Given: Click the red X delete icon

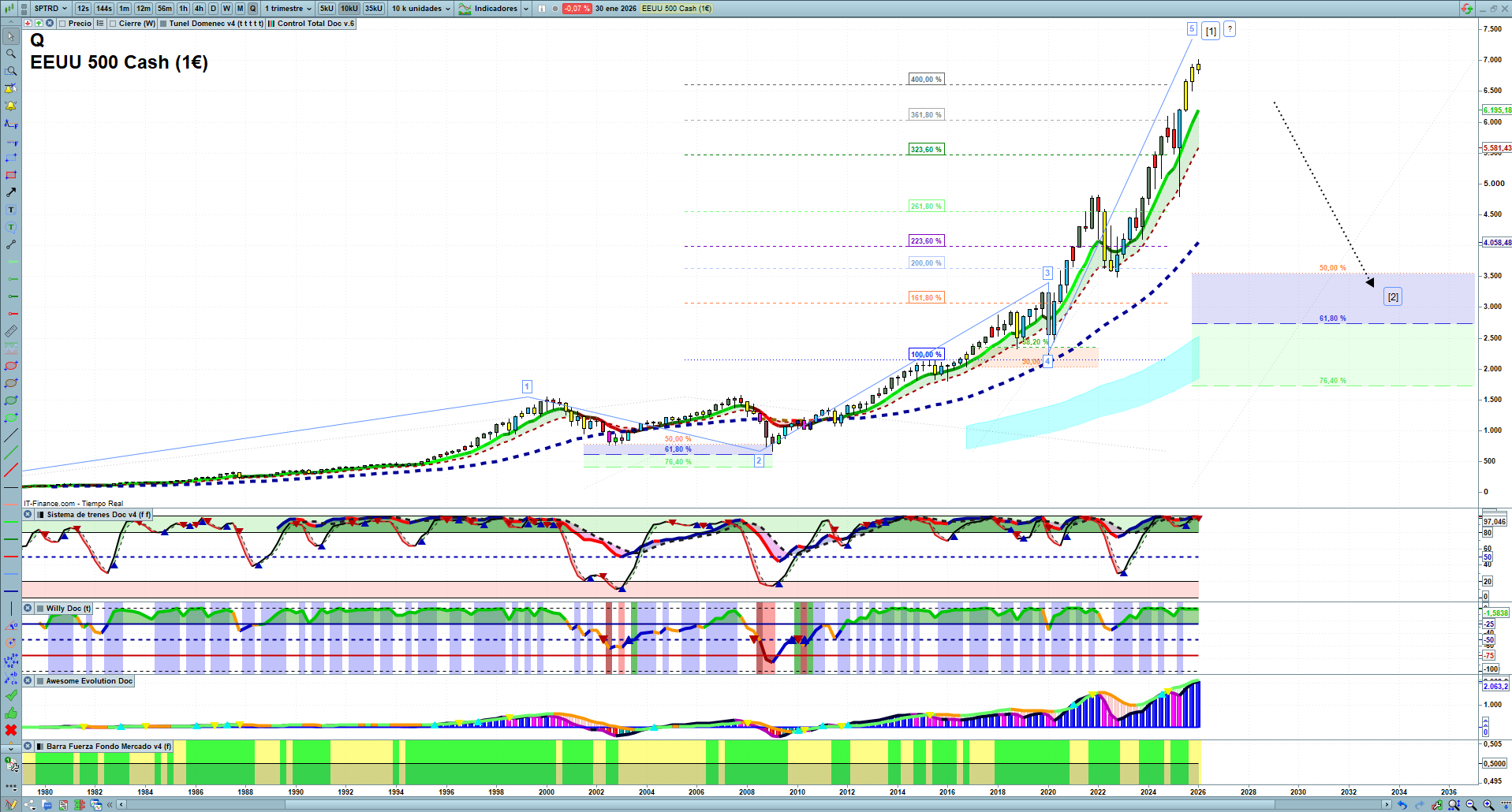Looking at the screenshot, I should tap(11, 730).
